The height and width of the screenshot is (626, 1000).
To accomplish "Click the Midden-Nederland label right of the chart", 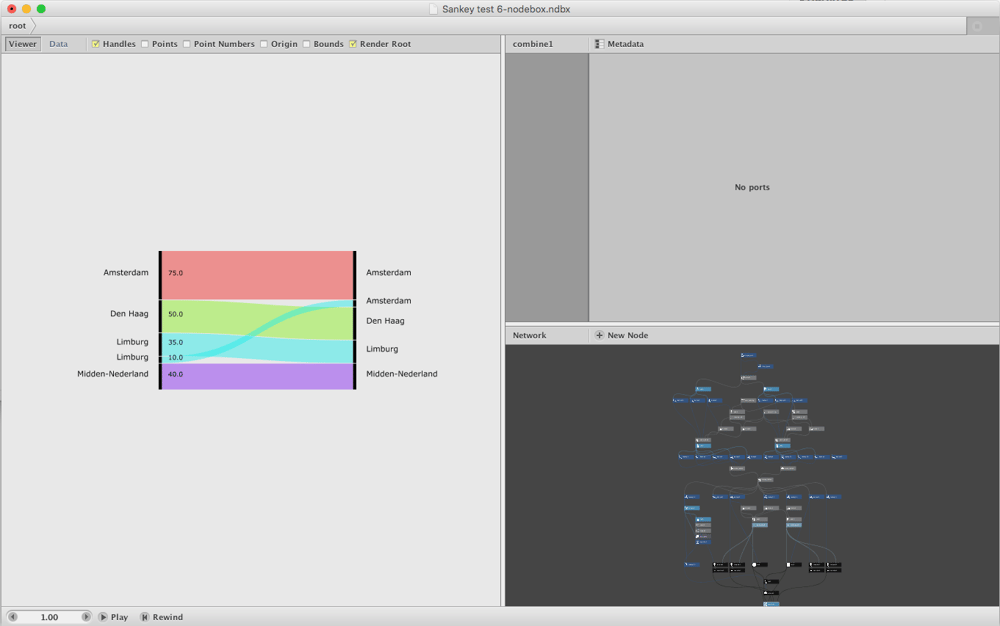I will point(402,374).
